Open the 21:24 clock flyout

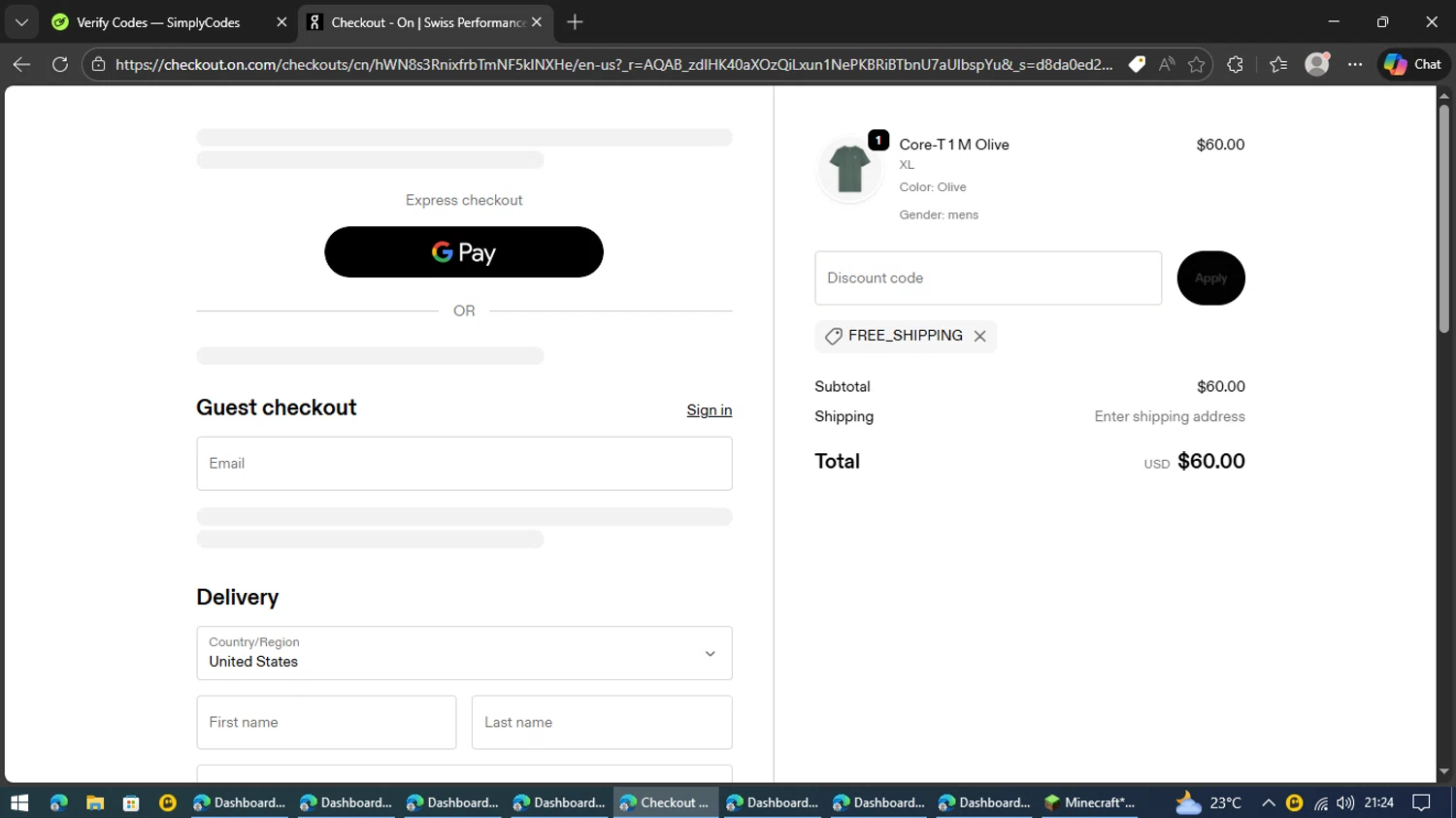pos(1379,802)
